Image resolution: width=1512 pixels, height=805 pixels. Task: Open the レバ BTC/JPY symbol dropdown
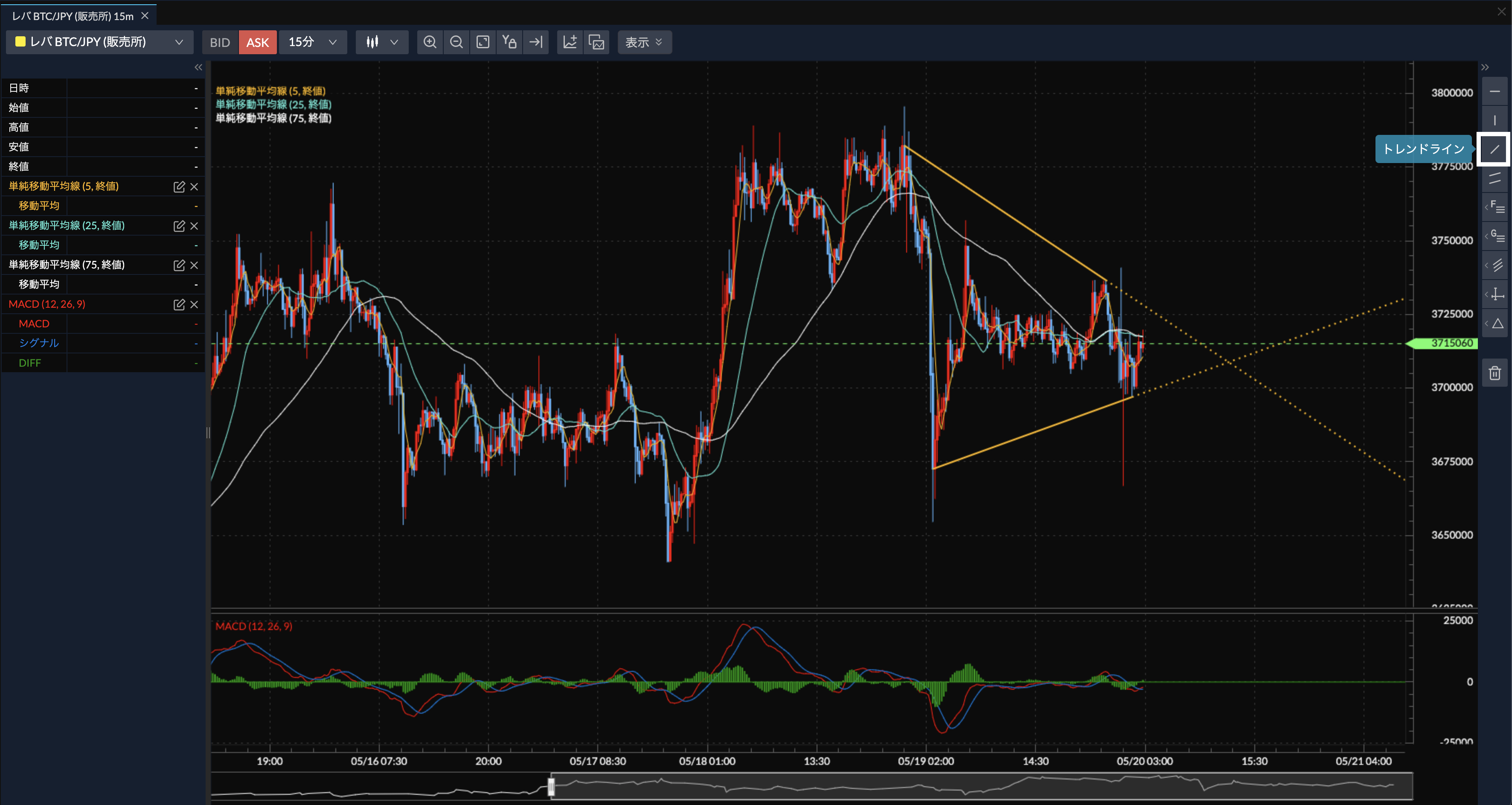click(100, 42)
